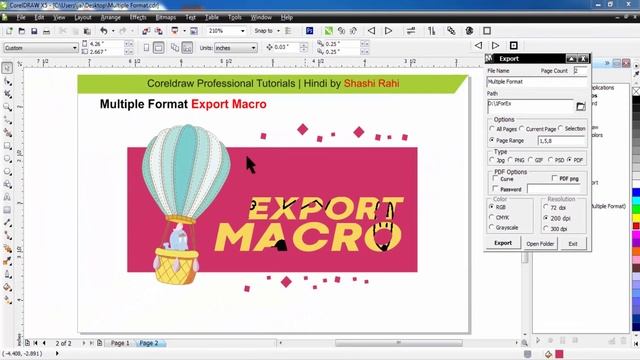Image resolution: width=640 pixels, height=360 pixels.
Task: Click the File Name input field
Action: click(x=537, y=82)
